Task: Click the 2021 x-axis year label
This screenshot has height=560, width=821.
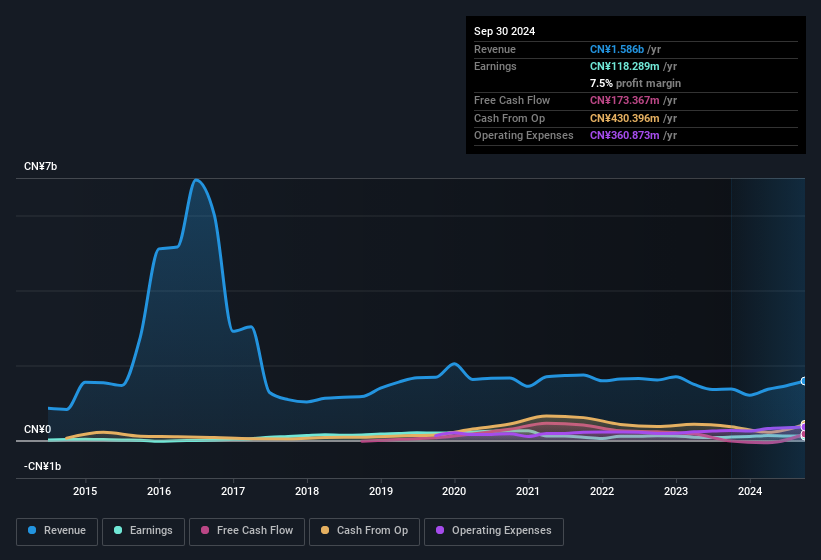Action: (528, 491)
